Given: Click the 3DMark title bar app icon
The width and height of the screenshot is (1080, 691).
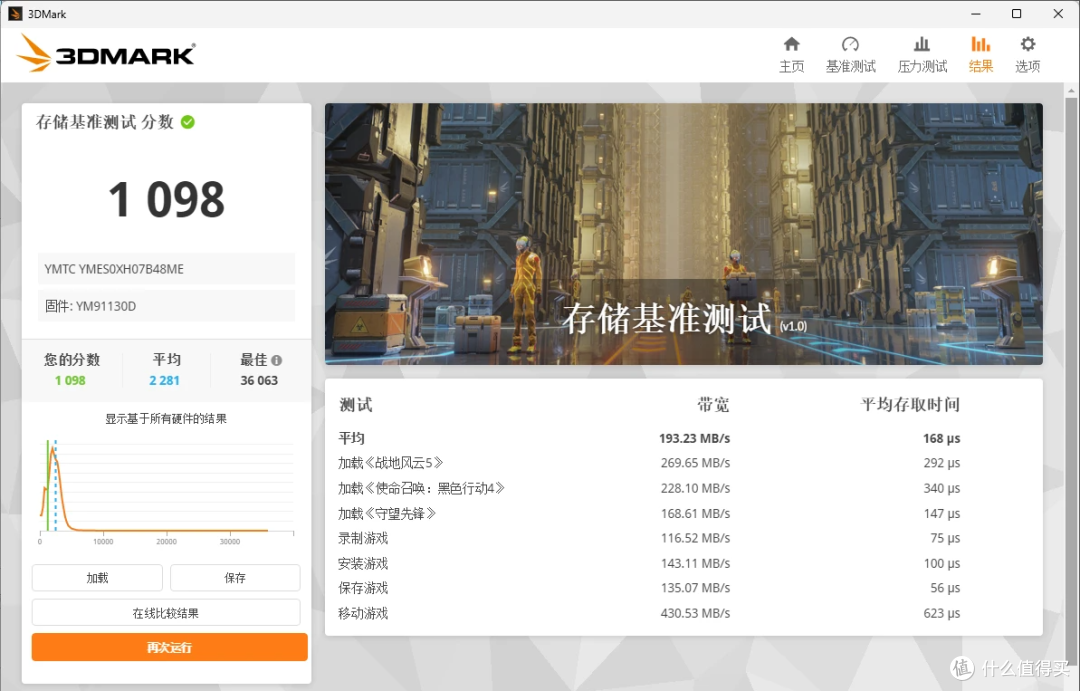Looking at the screenshot, I should pyautogui.click(x=14, y=14).
